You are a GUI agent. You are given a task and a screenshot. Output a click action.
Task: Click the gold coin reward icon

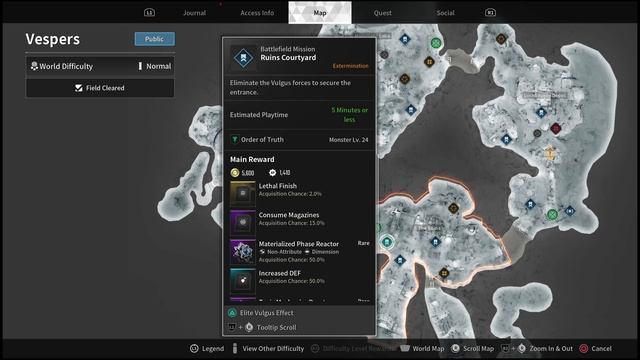click(235, 173)
